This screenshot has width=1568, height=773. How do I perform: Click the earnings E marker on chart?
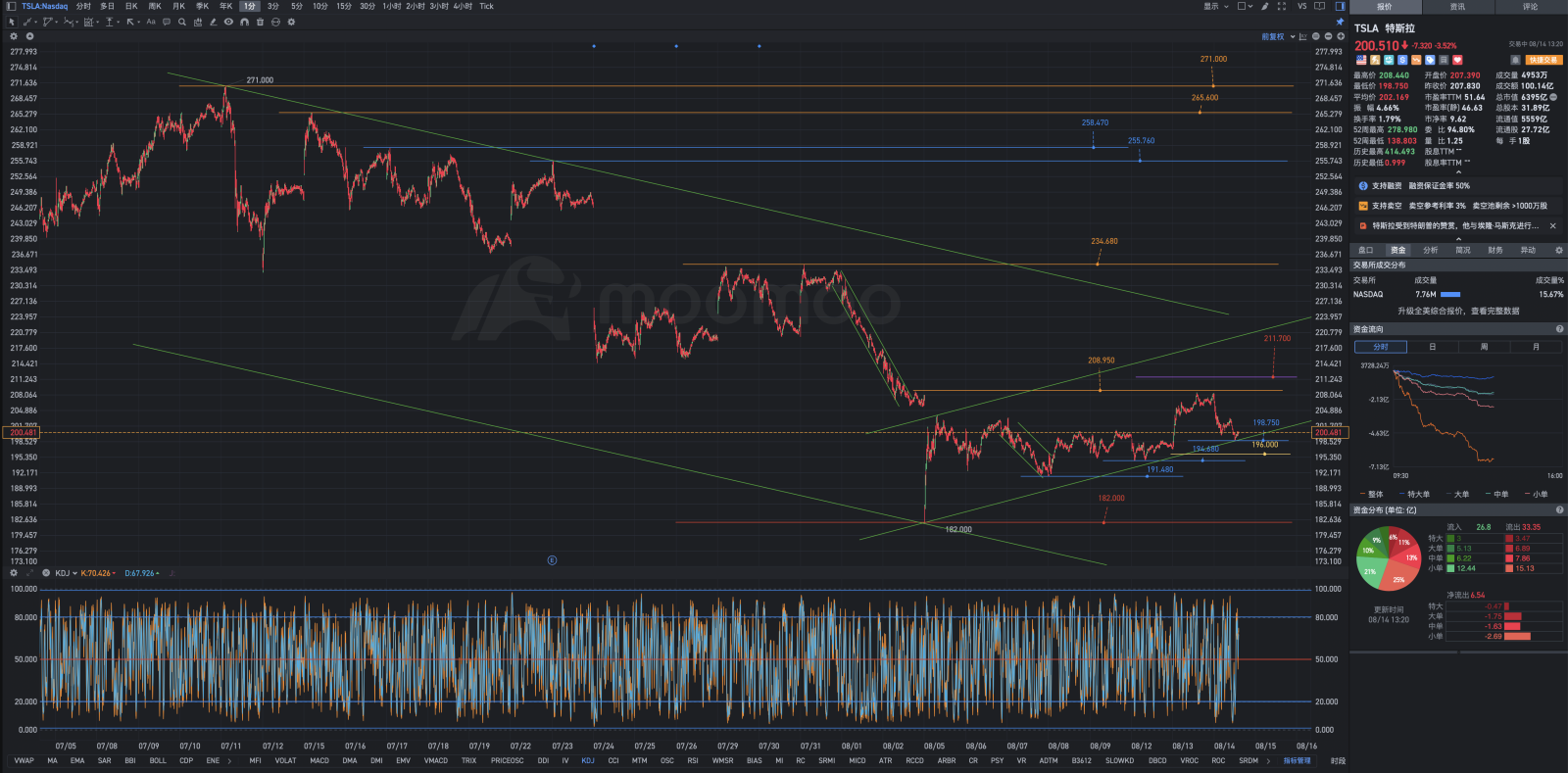point(552,560)
